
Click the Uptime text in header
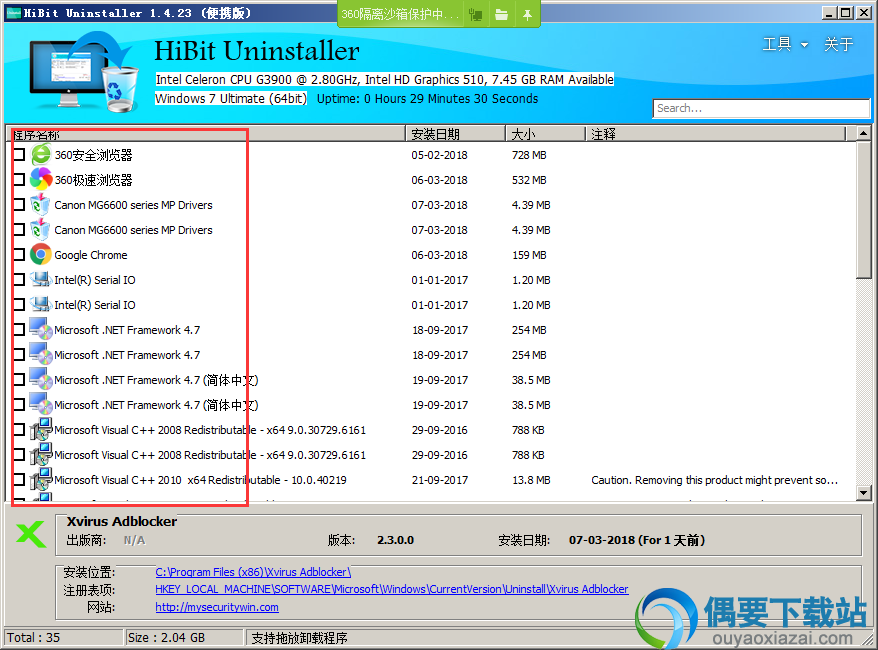427,99
